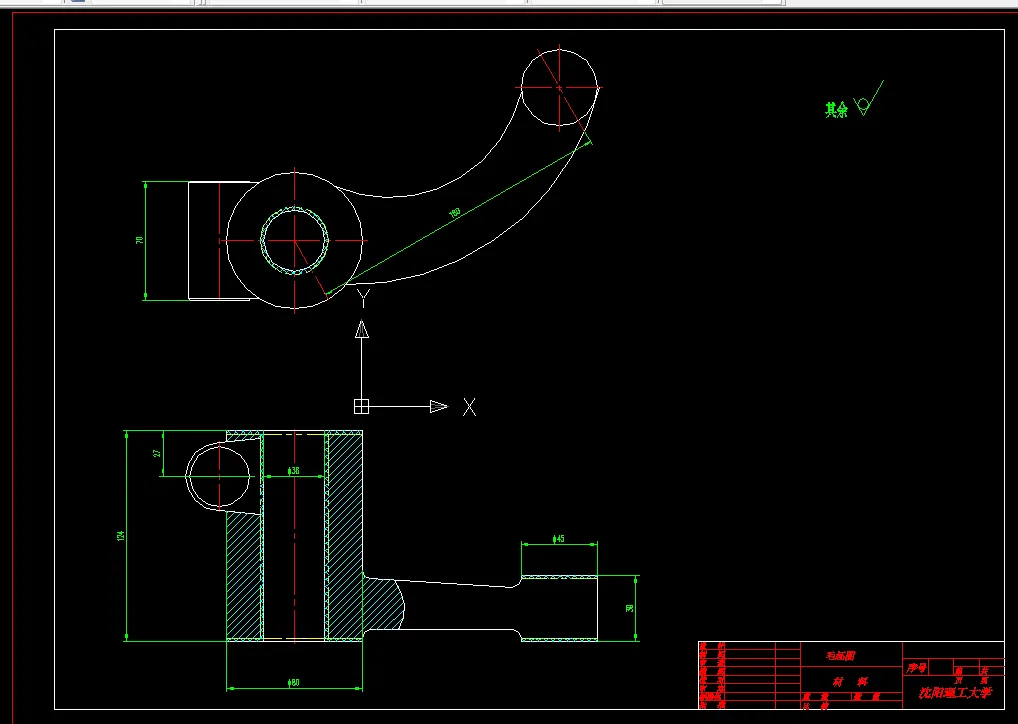
Task: Select the small circle at the arm's end
Action: click(x=560, y=87)
